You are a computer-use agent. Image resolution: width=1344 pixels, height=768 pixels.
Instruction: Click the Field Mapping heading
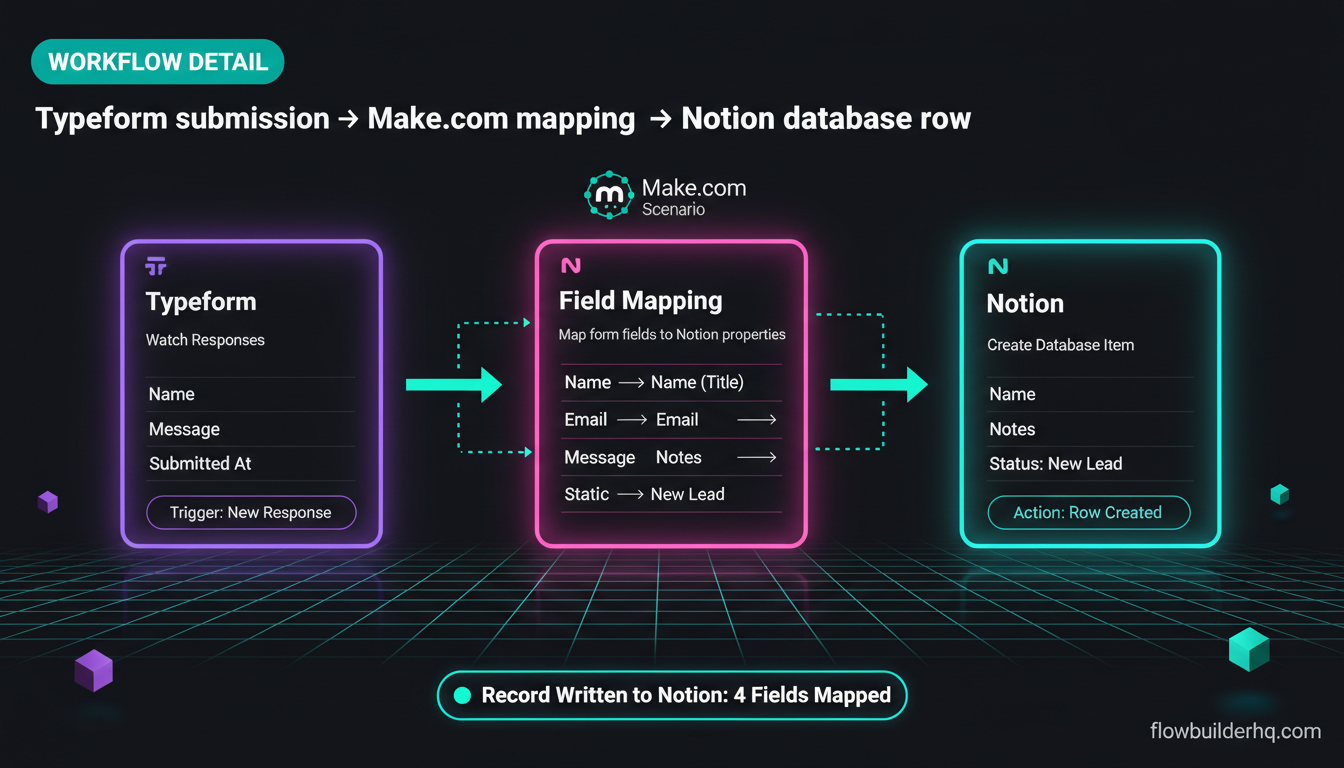tap(641, 301)
